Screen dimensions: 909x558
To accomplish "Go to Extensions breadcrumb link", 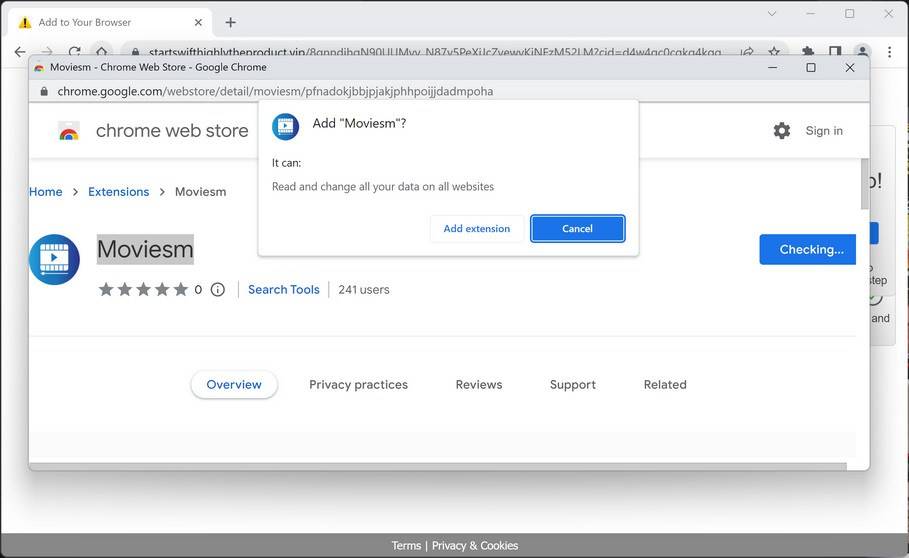I will [118, 192].
